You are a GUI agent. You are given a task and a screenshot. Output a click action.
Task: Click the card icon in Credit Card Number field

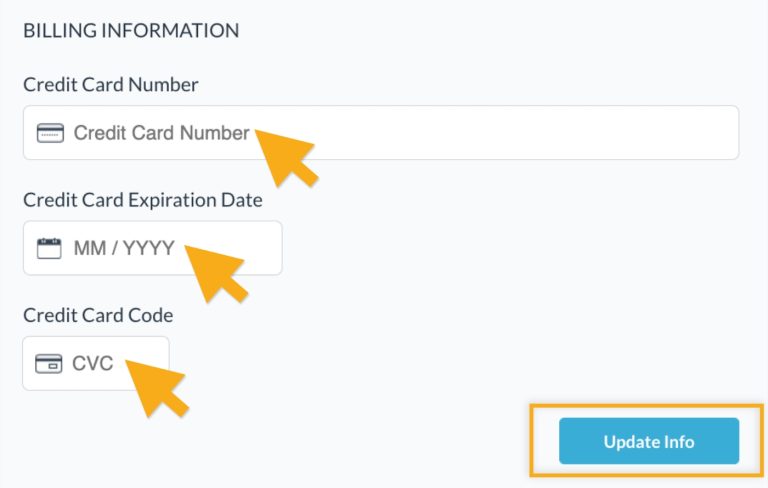pyautogui.click(x=50, y=133)
